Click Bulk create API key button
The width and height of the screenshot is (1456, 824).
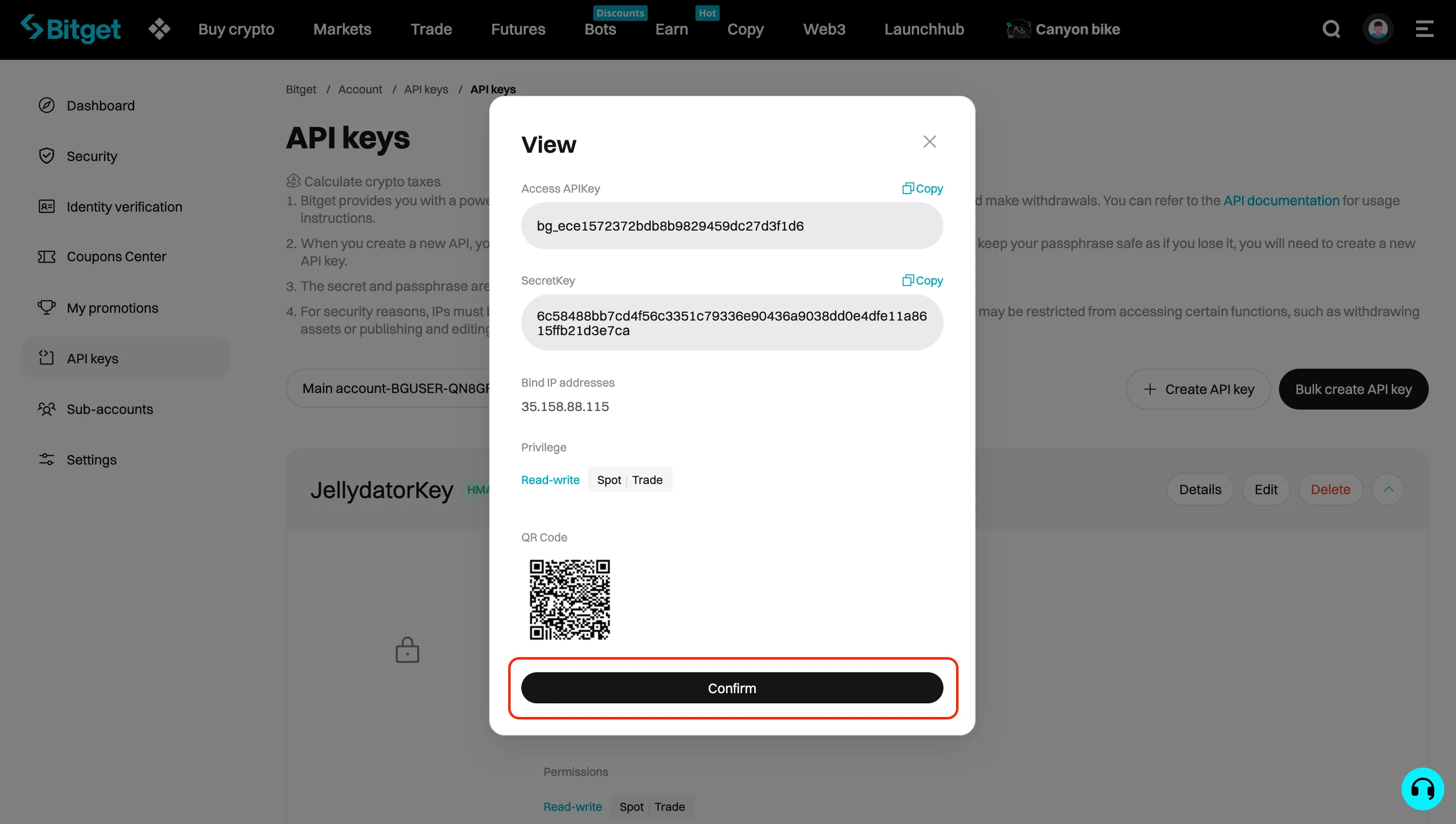[x=1353, y=389]
